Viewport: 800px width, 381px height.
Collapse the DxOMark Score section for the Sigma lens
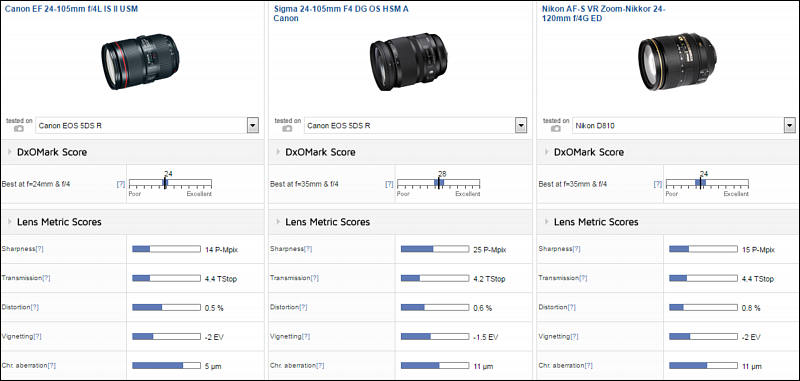pyautogui.click(x=279, y=152)
